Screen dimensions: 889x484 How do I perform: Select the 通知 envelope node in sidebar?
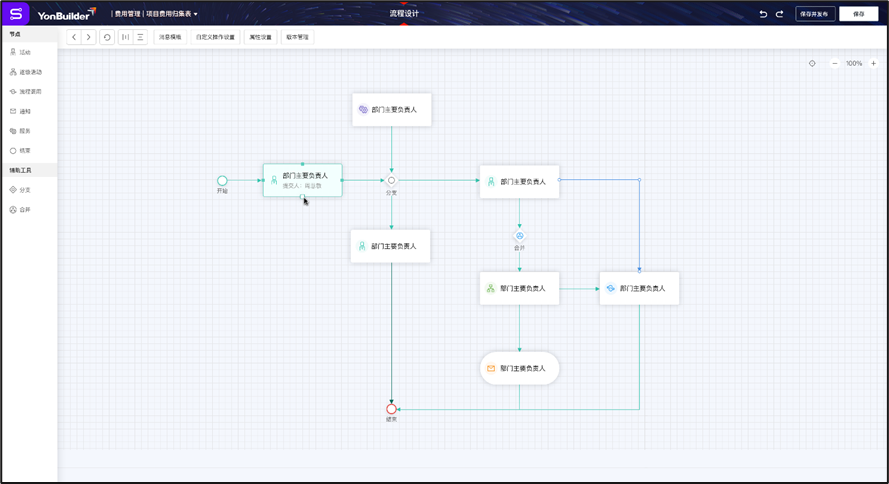coord(20,111)
